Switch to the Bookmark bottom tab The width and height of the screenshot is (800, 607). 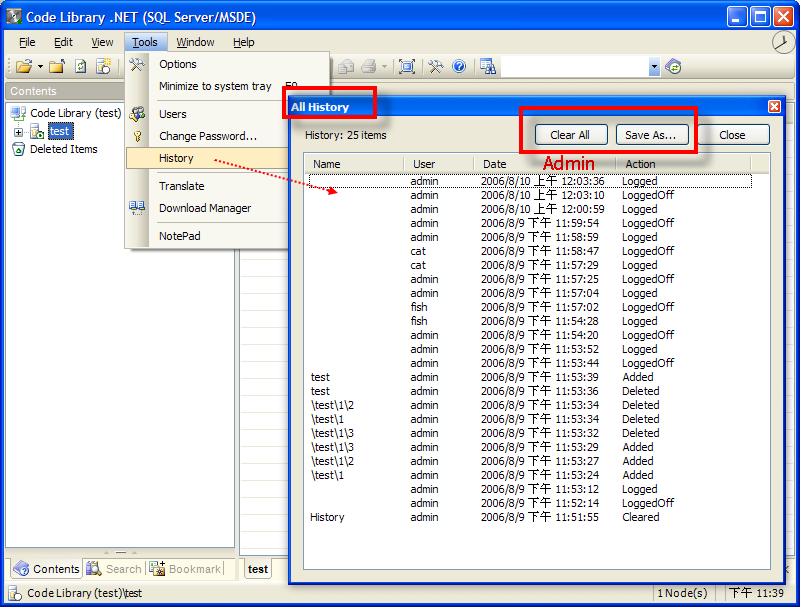(x=185, y=569)
